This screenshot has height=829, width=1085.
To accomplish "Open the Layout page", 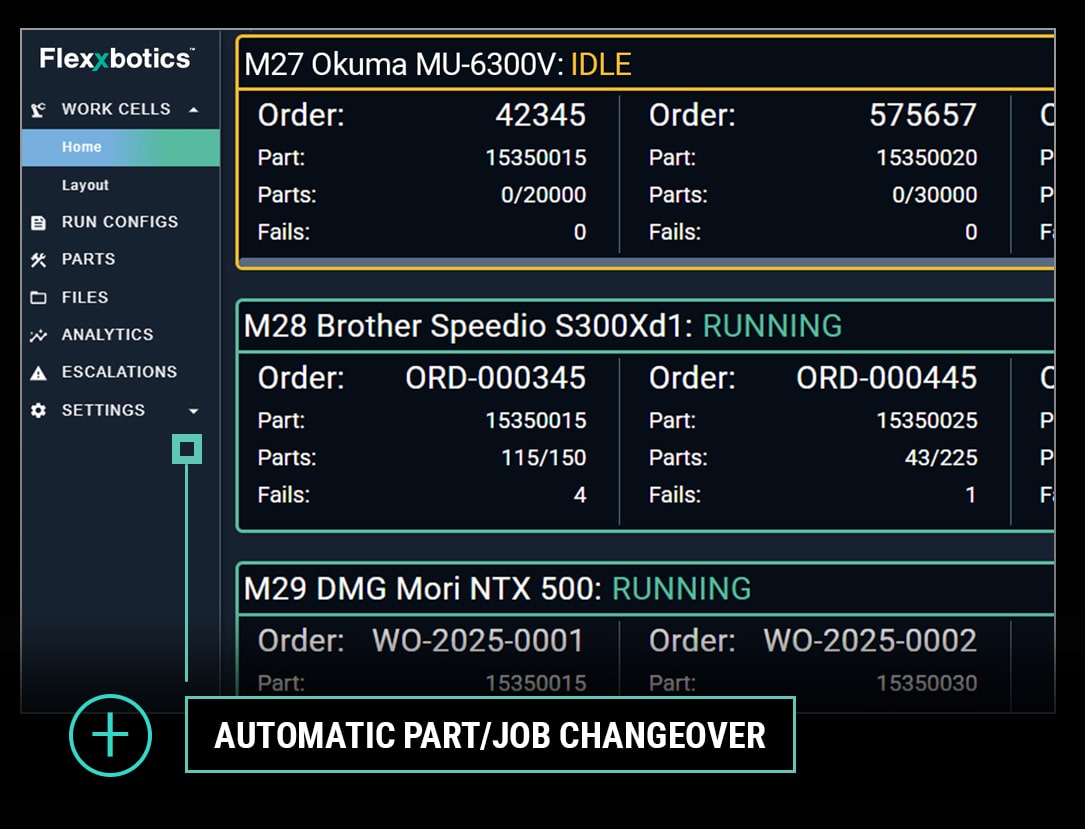I will [85, 185].
